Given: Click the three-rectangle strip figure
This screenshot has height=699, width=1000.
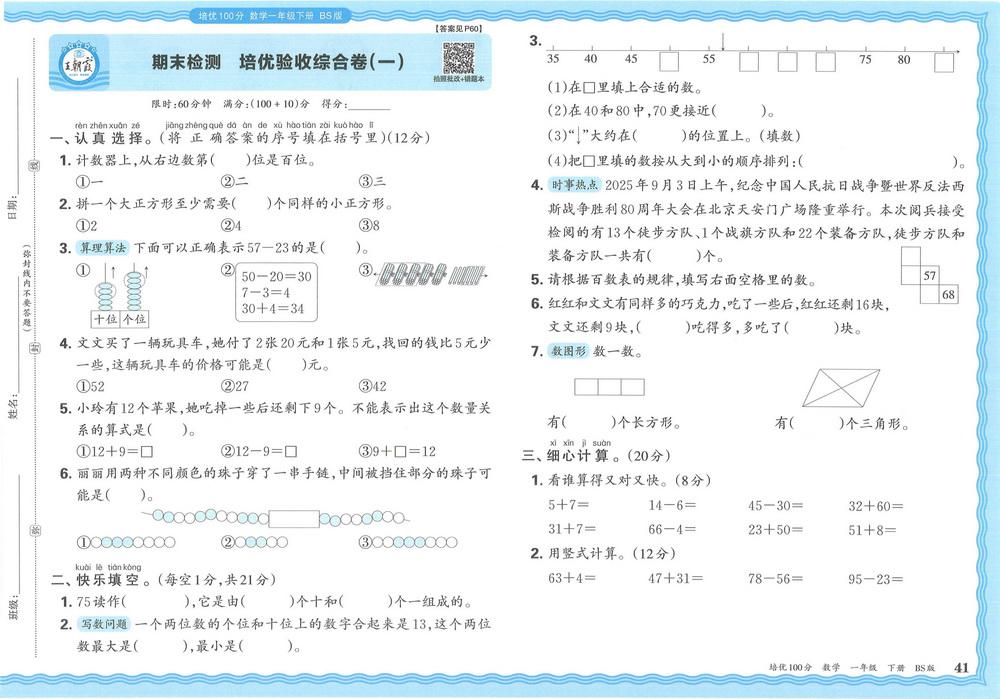Looking at the screenshot, I should (609, 386).
